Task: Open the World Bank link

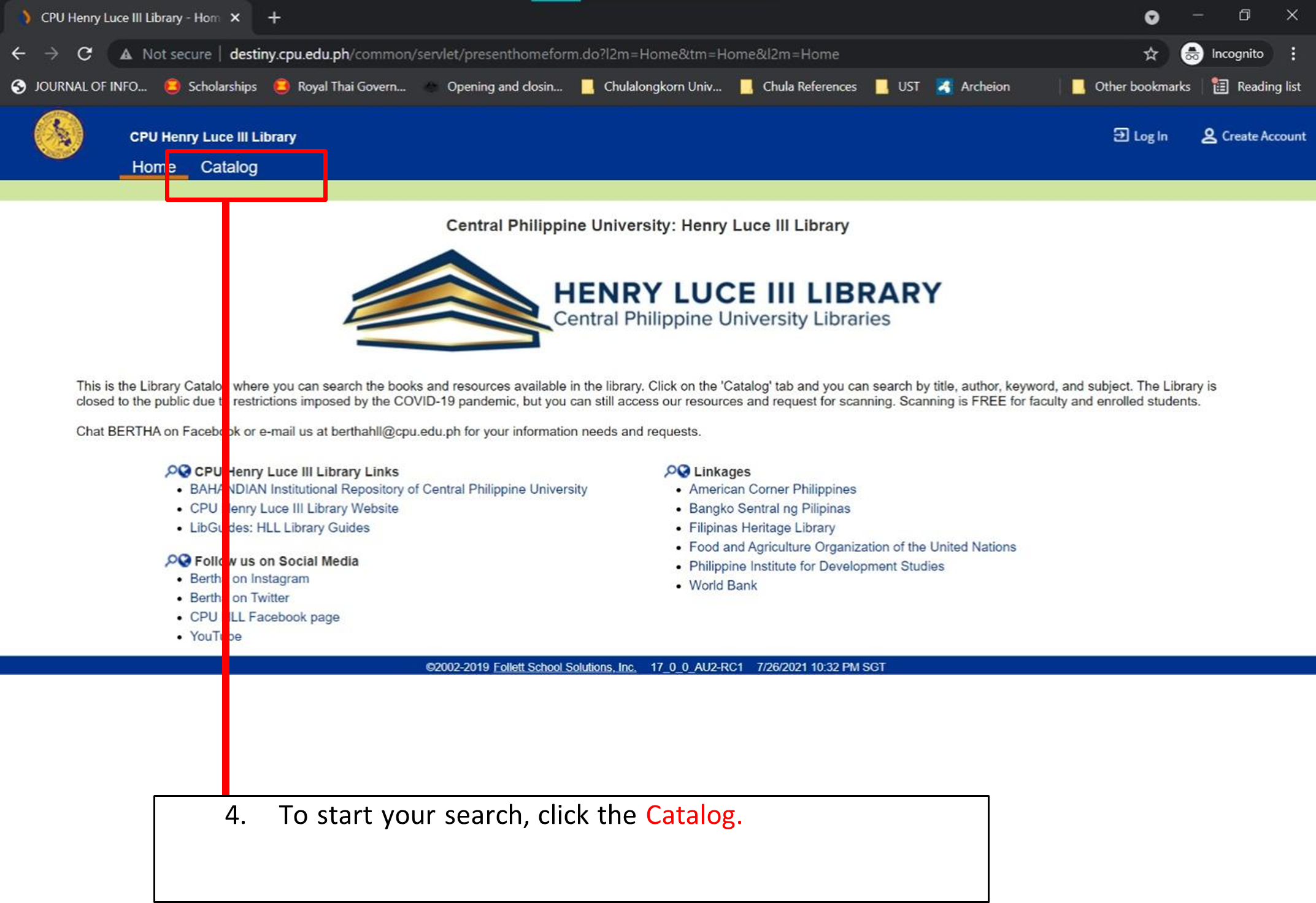Action: coord(723,585)
